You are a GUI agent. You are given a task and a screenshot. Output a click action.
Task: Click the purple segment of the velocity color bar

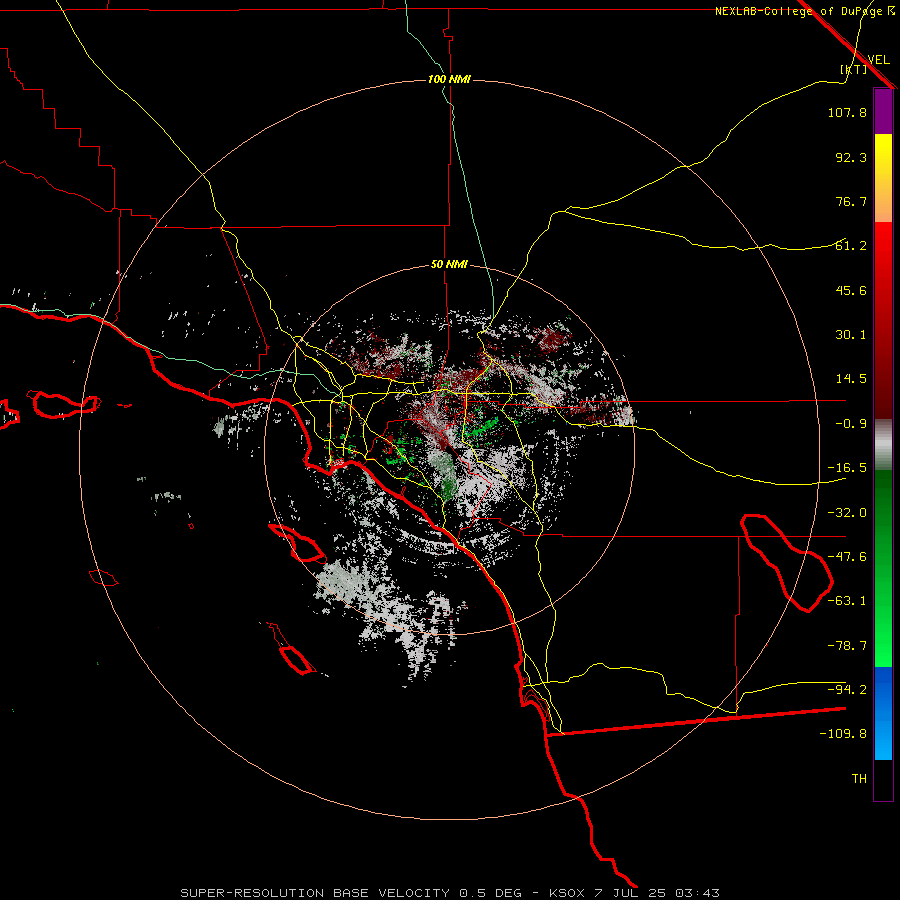point(883,111)
